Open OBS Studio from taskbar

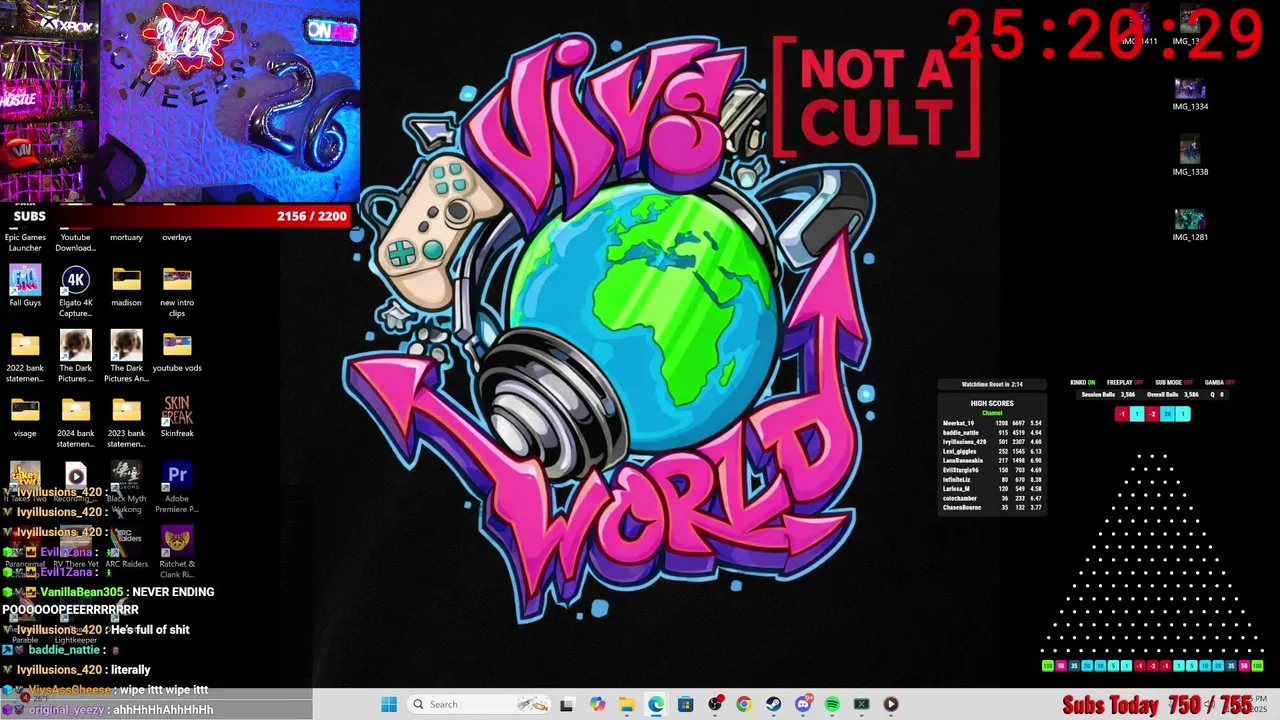(x=715, y=704)
